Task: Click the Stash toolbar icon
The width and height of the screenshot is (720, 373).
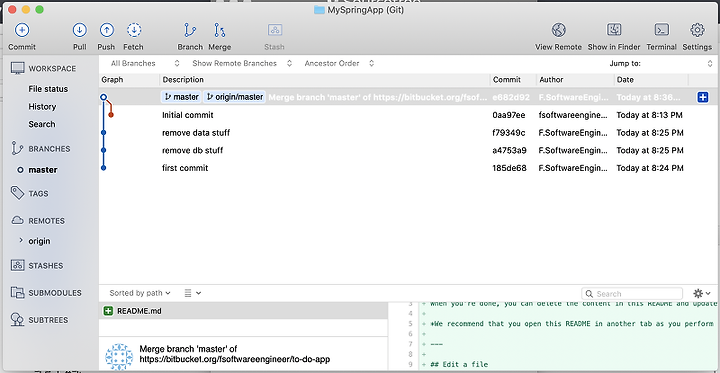Action: (275, 30)
